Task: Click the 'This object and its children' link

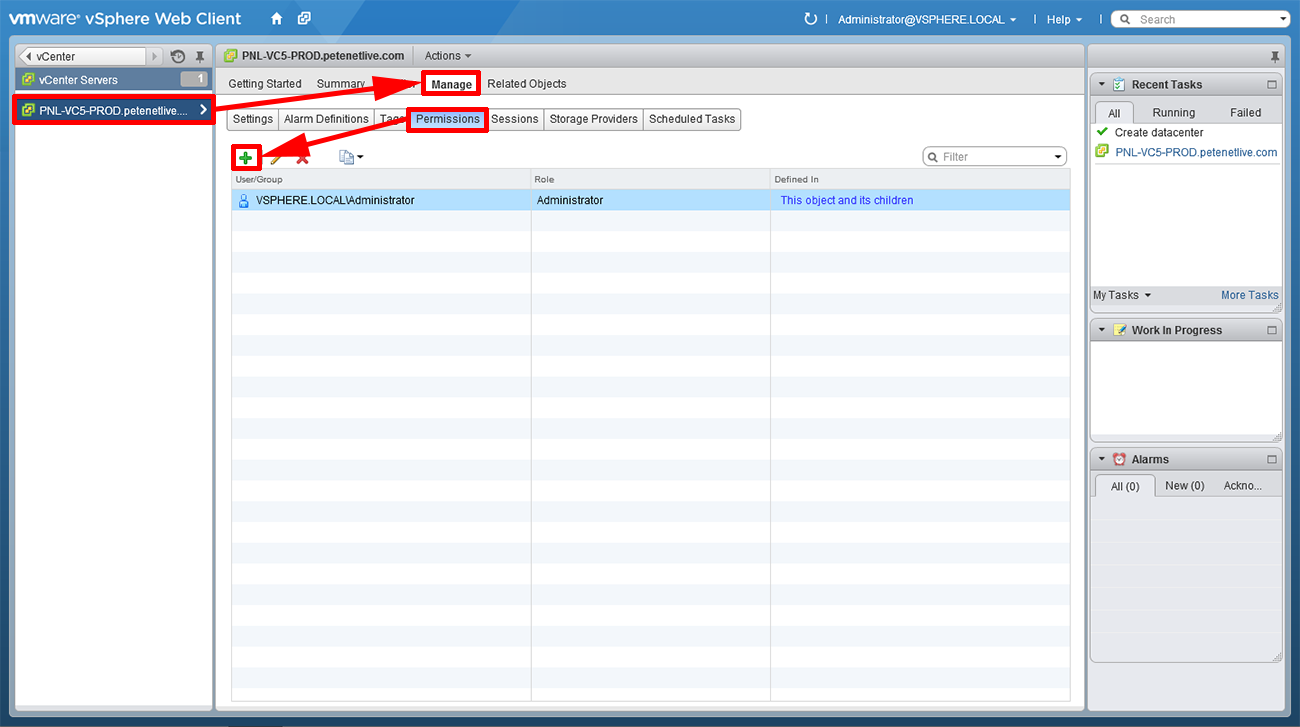Action: [846, 200]
